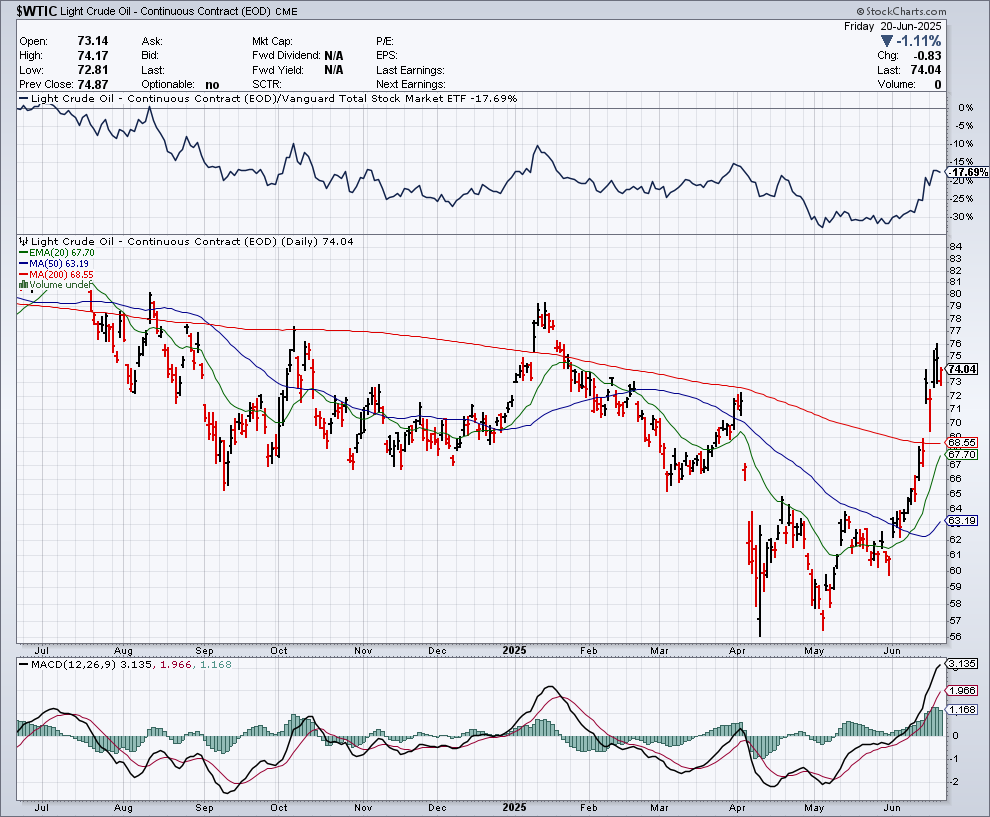Click the 1.168 histogram value tag on the MACD axis
Image resolution: width=990 pixels, height=817 pixels.
point(963,710)
